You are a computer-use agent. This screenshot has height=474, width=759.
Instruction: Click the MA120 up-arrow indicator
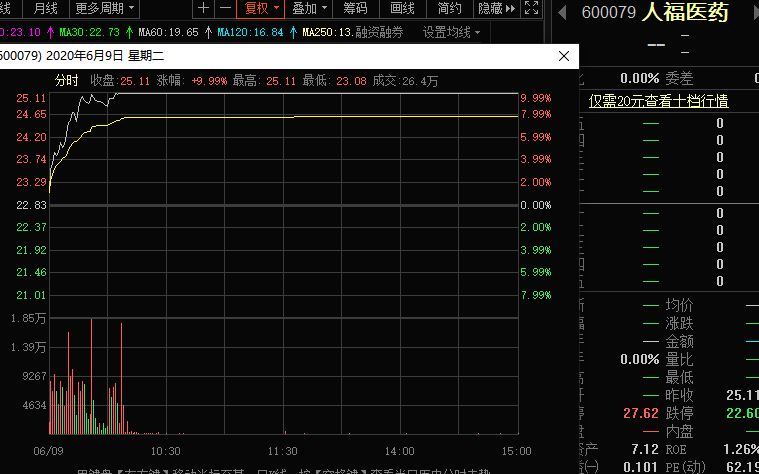click(x=208, y=32)
